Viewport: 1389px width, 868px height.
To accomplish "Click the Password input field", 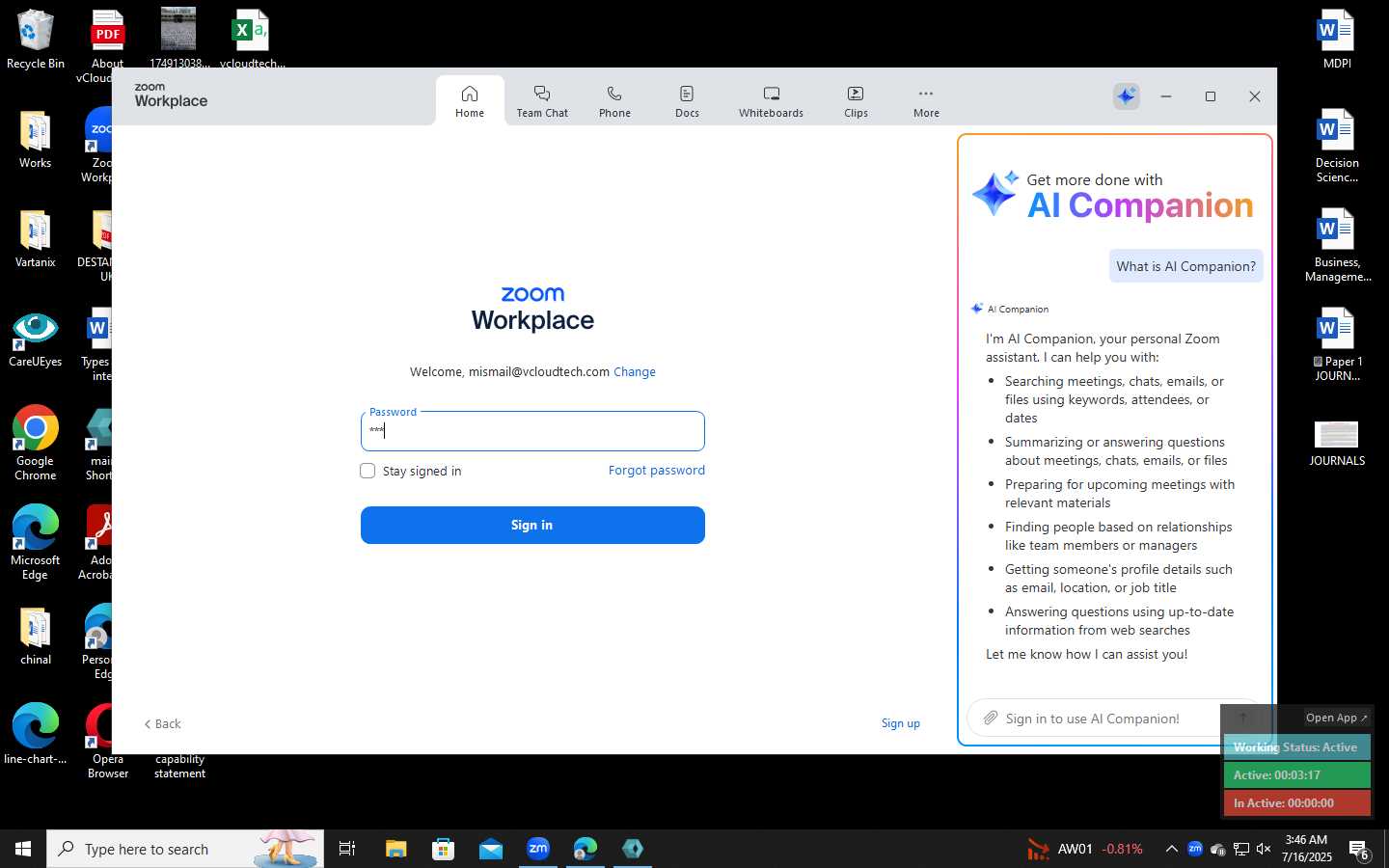I will (x=532, y=431).
